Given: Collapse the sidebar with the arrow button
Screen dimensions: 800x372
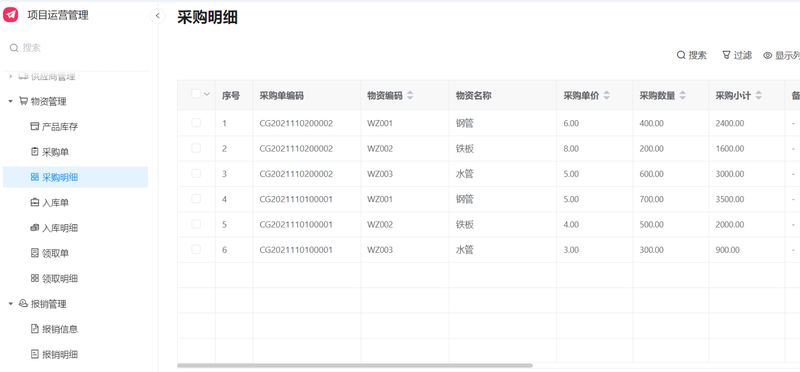Looking at the screenshot, I should [158, 16].
